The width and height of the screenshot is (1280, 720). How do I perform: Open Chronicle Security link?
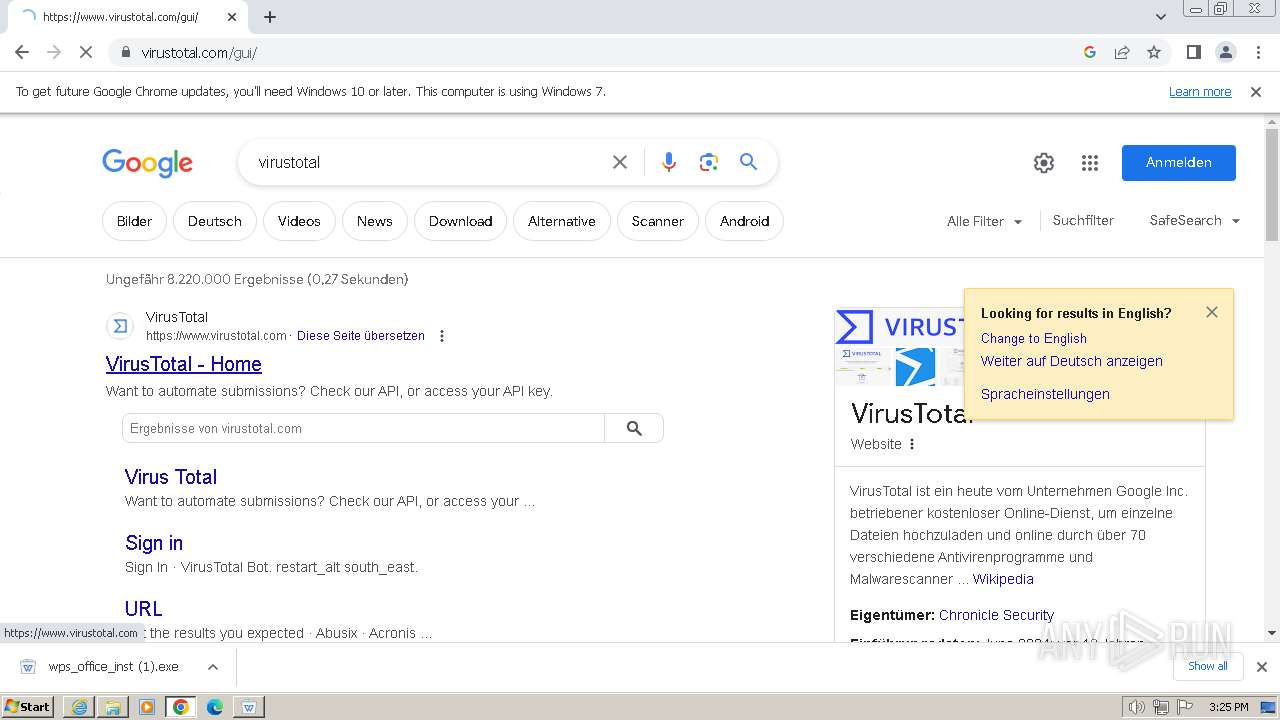click(996, 615)
